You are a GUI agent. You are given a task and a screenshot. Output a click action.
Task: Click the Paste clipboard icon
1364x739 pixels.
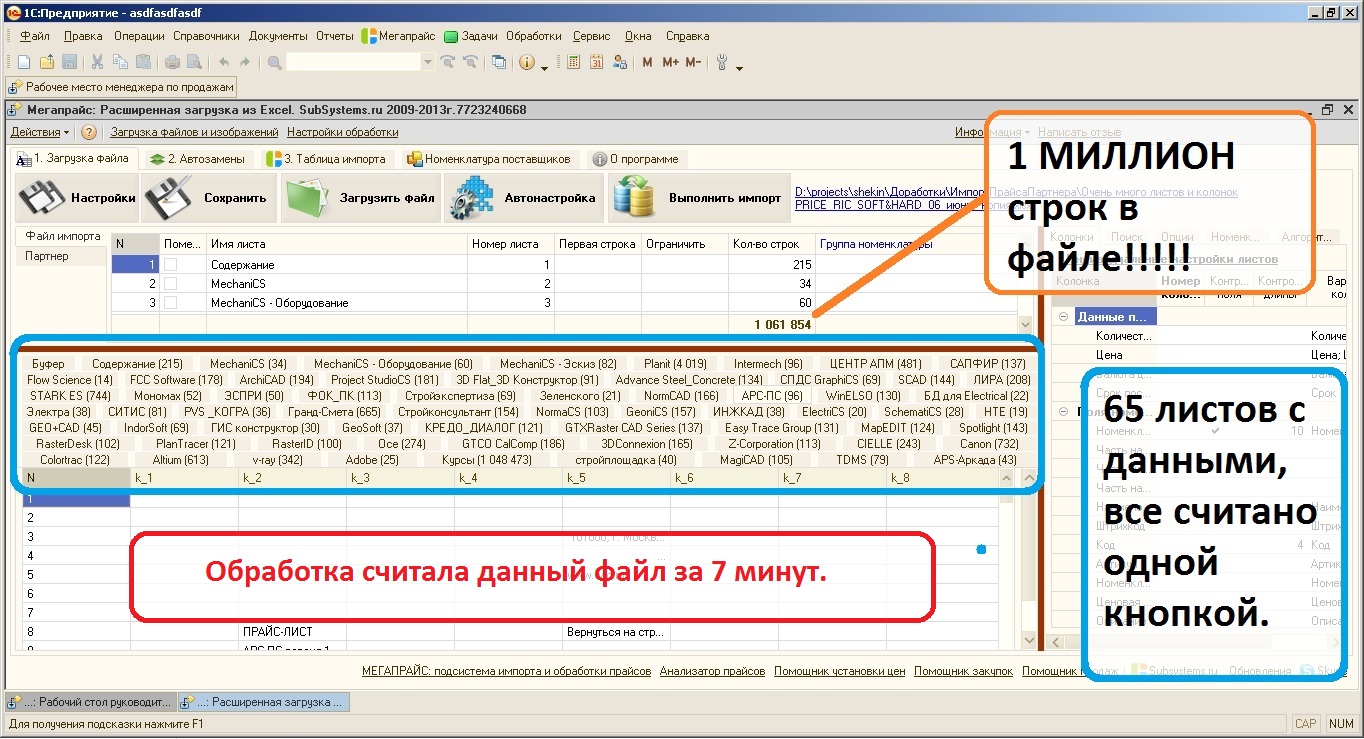(x=144, y=62)
